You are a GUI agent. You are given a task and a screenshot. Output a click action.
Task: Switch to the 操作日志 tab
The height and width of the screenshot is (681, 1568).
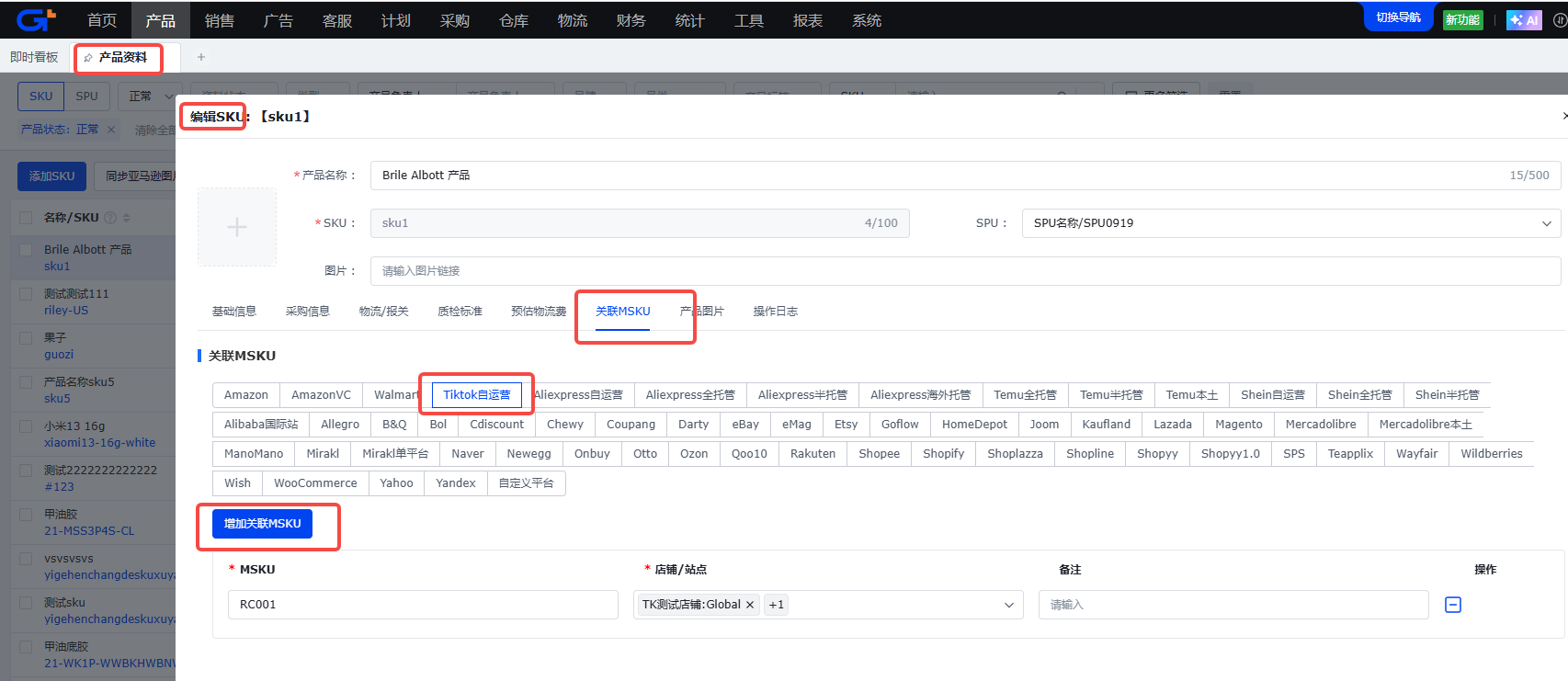(x=776, y=312)
